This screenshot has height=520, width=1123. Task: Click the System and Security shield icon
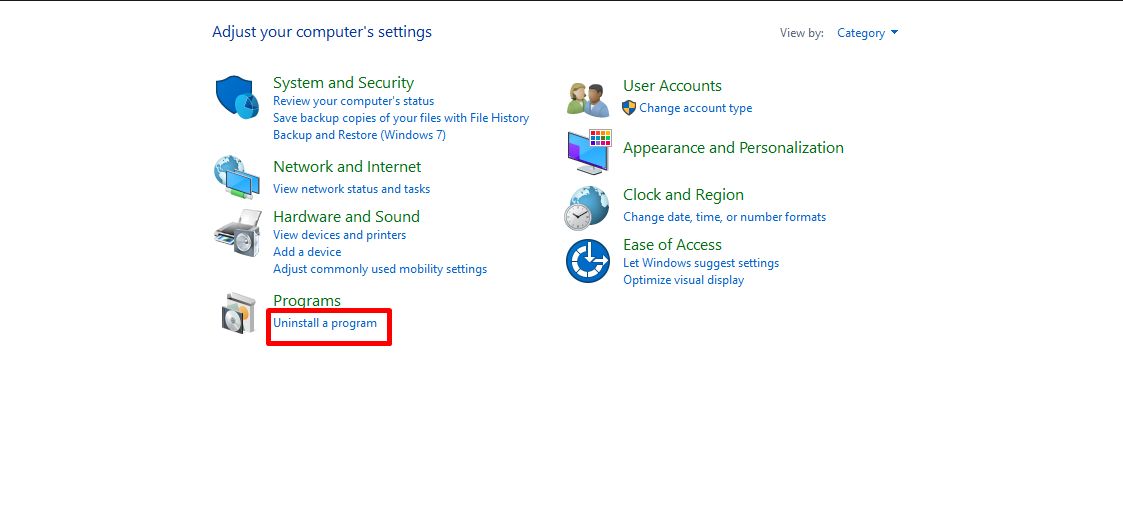[237, 97]
